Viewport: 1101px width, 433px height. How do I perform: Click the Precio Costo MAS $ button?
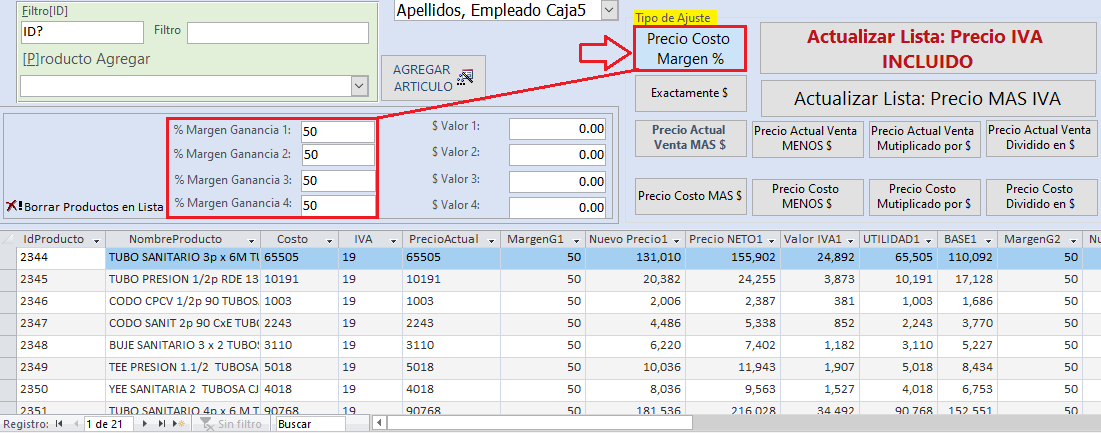pyautogui.click(x=689, y=196)
